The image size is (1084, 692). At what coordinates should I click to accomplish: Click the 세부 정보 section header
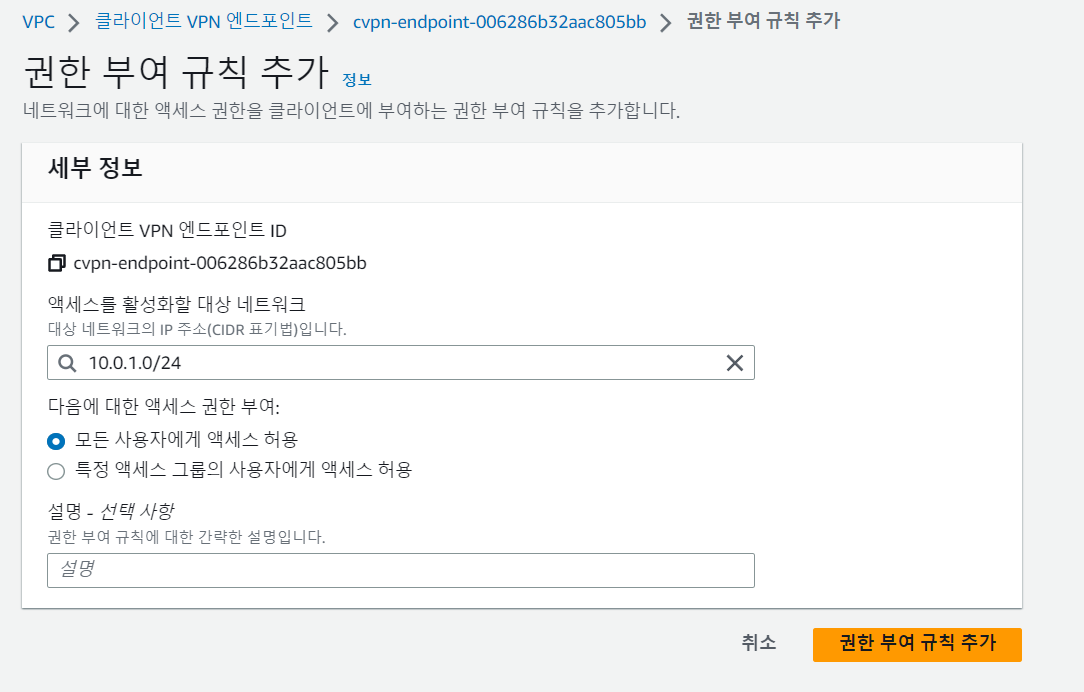[x=95, y=168]
